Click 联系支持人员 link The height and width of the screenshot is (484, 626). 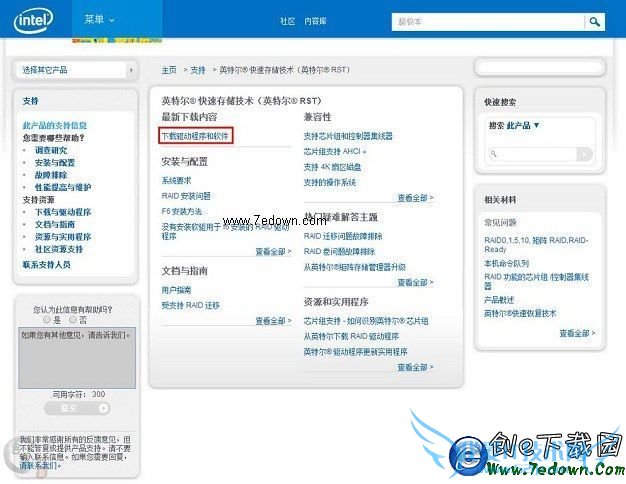point(46,265)
